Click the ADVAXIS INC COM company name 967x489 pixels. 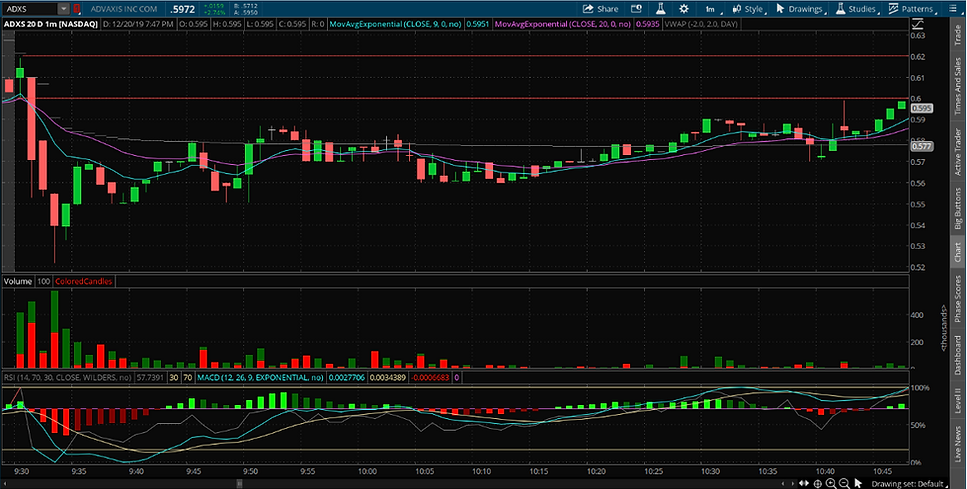tap(123, 9)
